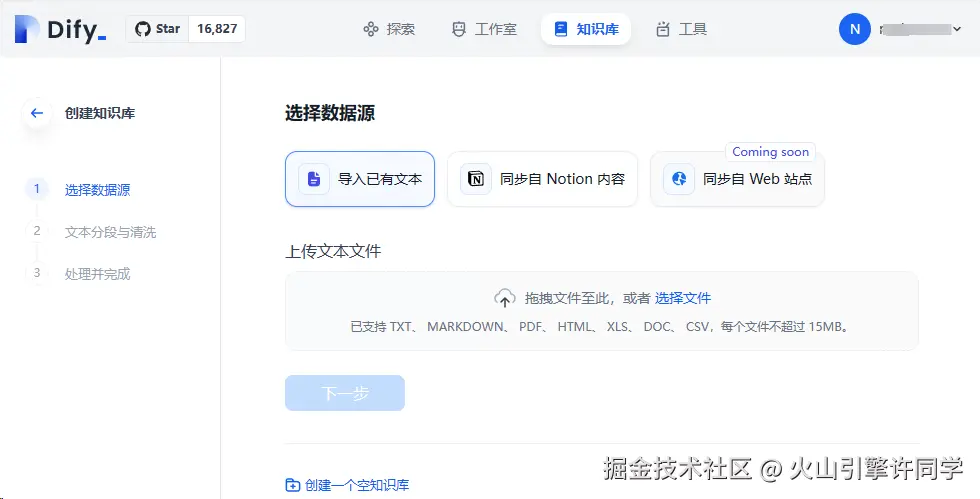Open the 工具 tab

coord(681,29)
